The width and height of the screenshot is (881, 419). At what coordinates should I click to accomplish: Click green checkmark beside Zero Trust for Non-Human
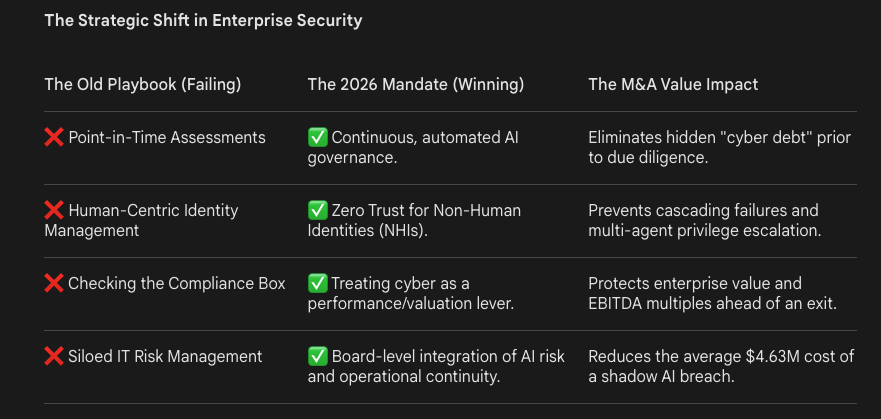pyautogui.click(x=317, y=211)
